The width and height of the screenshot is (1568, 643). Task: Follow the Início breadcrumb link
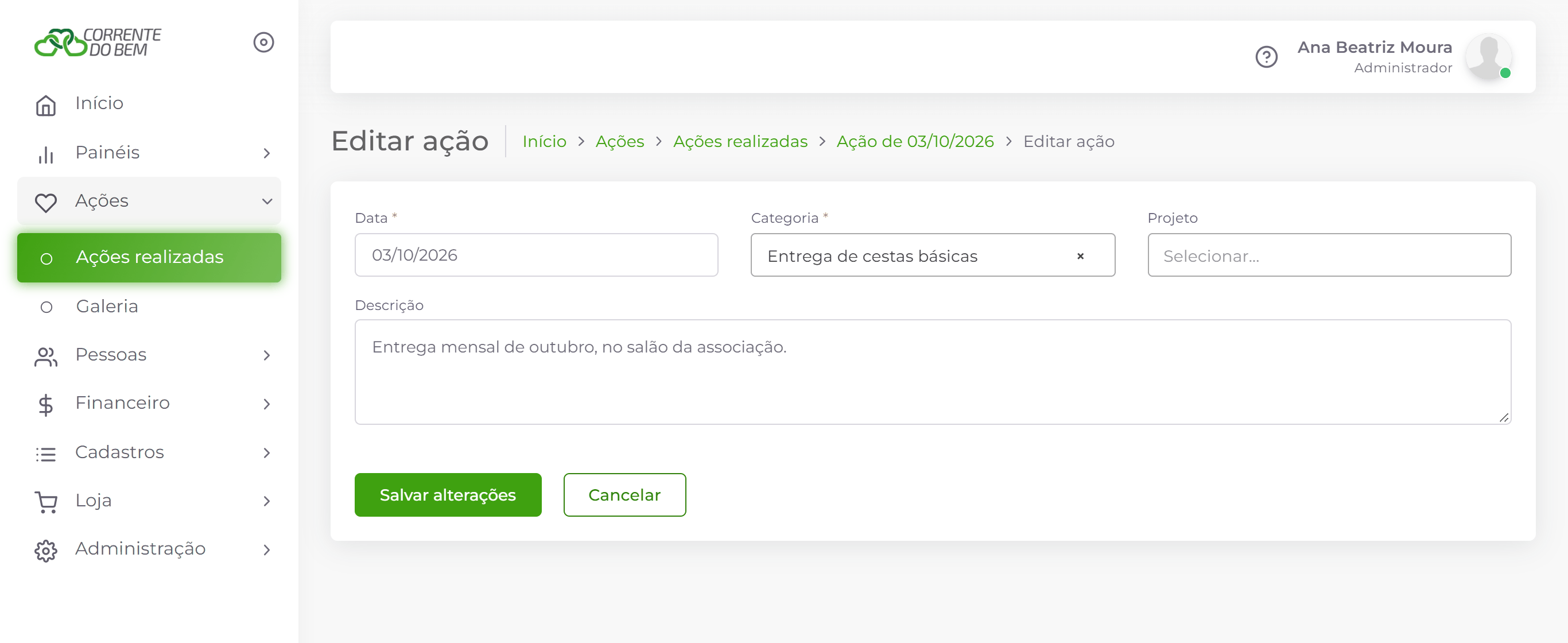(544, 141)
